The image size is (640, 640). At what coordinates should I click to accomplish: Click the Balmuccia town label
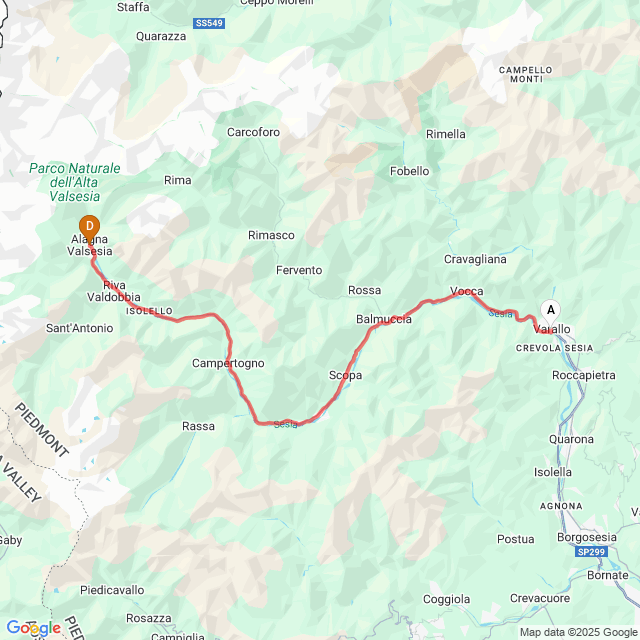point(384,319)
